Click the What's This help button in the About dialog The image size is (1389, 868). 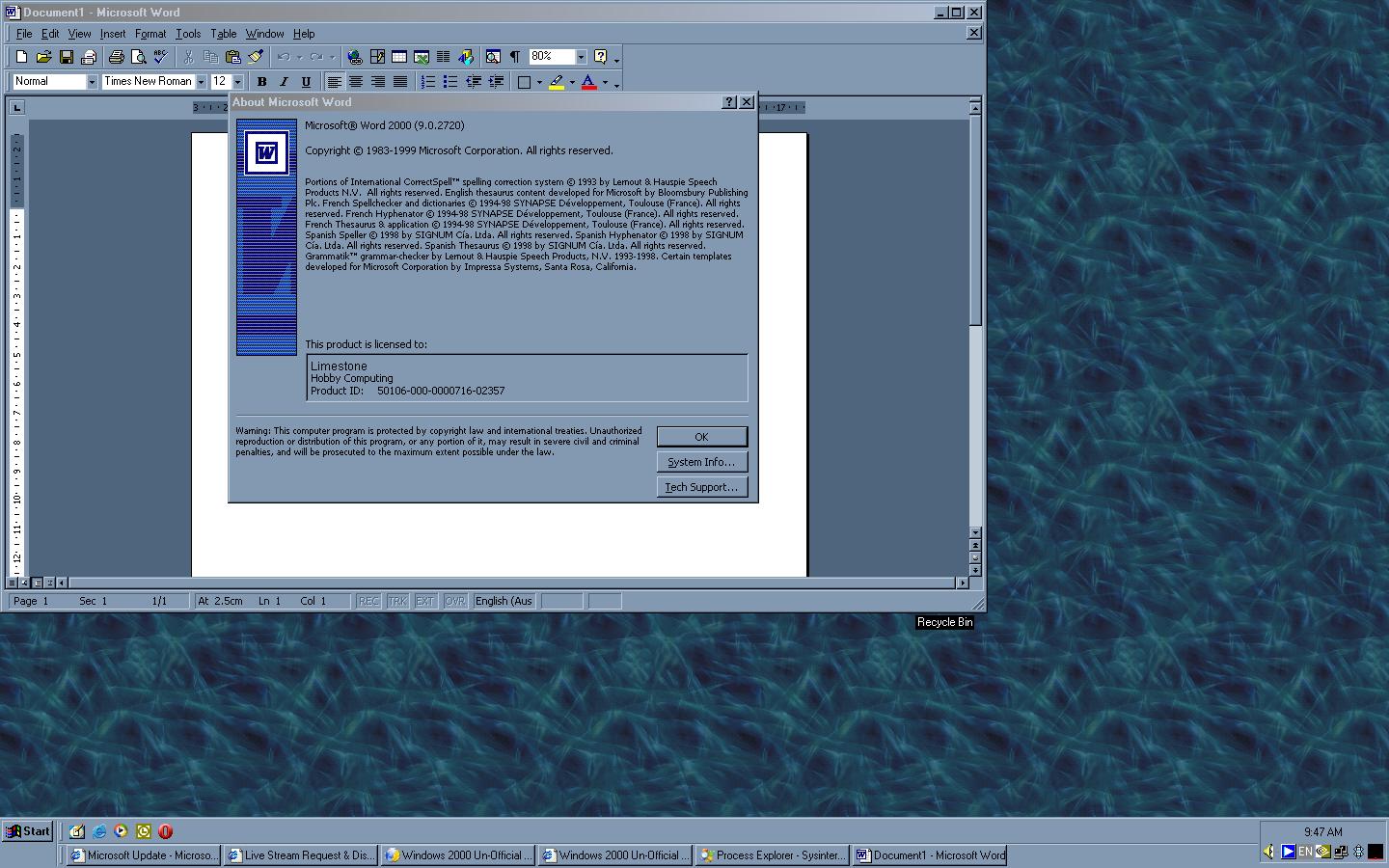coord(729,102)
